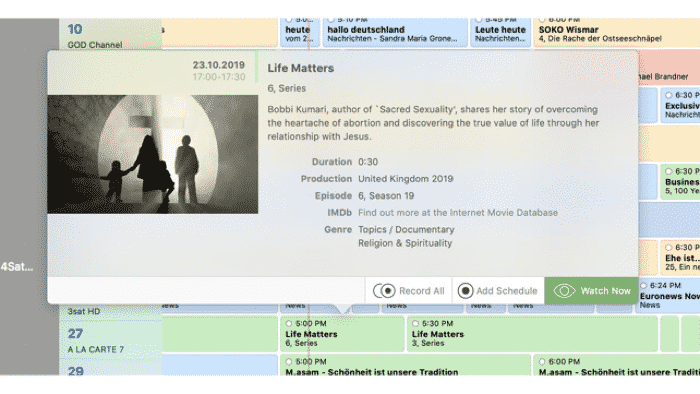This screenshot has height=394, width=700.
Task: Click the Life Matters program thumbnail
Action: (153, 154)
